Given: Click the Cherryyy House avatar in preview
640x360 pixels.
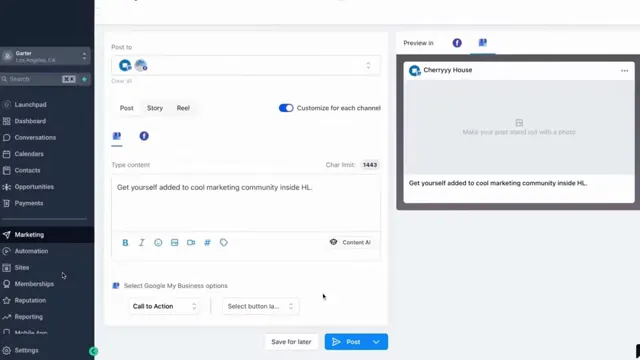Looking at the screenshot, I should [x=415, y=71].
